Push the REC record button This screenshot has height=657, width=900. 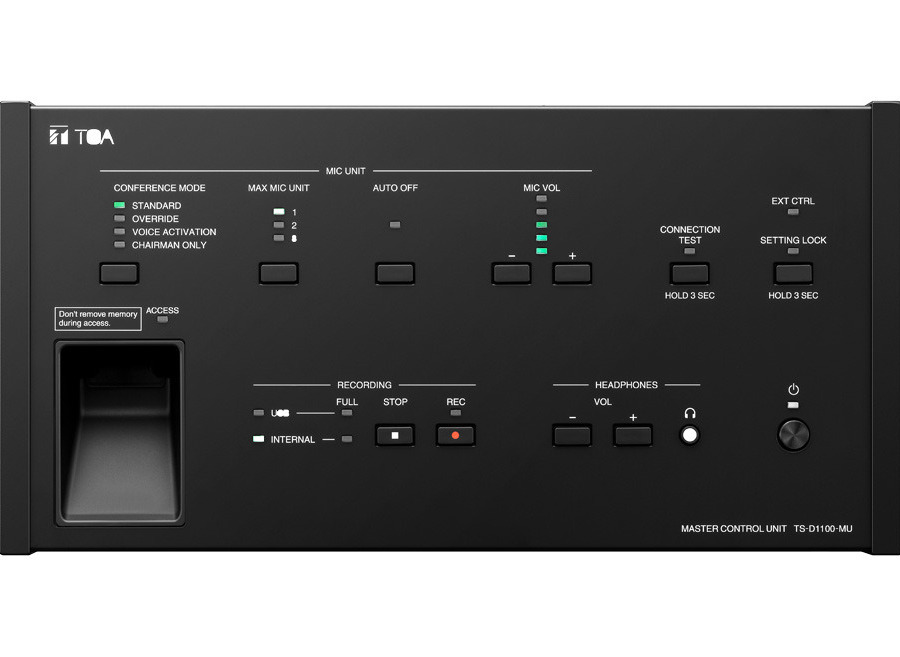point(456,436)
